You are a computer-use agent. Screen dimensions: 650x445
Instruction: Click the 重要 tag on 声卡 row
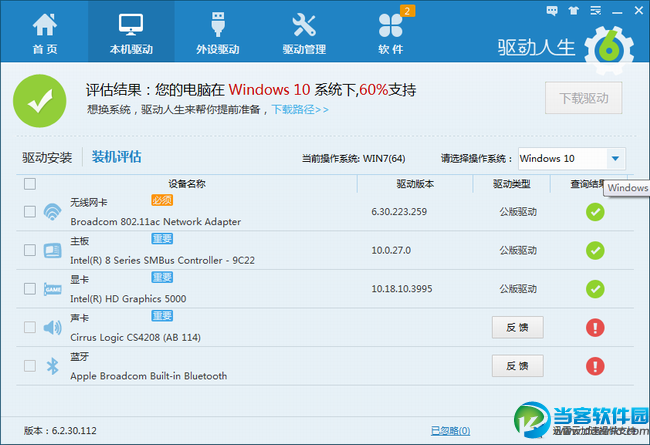click(162, 316)
